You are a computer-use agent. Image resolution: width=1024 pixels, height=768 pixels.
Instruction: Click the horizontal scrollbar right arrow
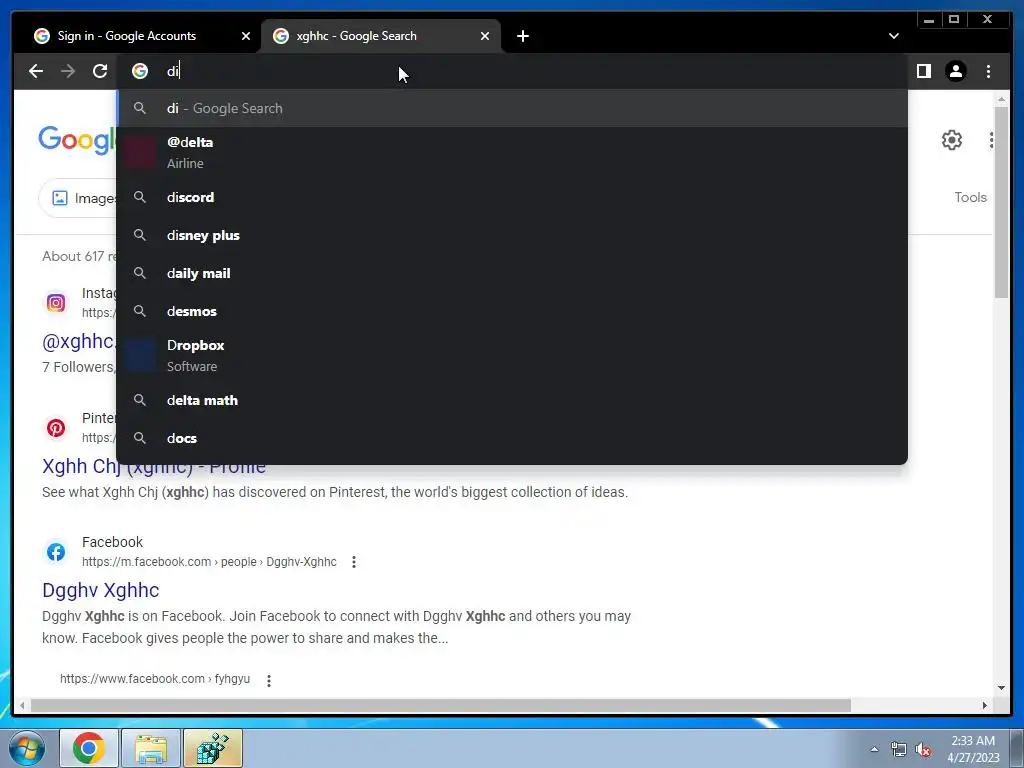(x=985, y=705)
